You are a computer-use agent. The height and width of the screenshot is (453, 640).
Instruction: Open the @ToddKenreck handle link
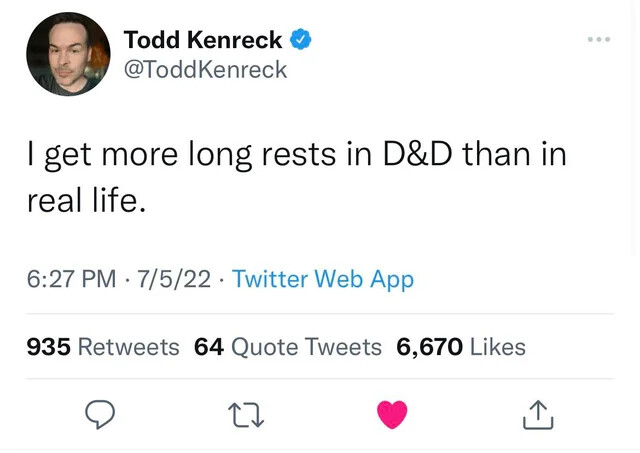205,69
